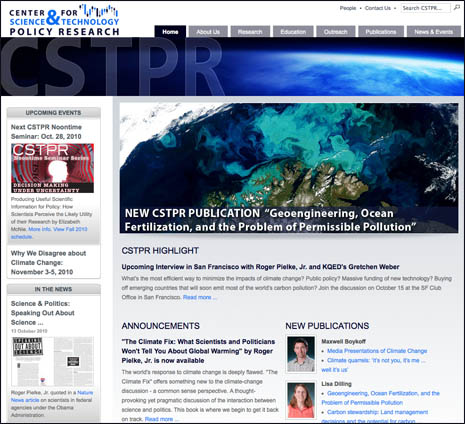
Task: Open Next CSTPR Noontime Seminar heading
Action: click(x=46, y=132)
